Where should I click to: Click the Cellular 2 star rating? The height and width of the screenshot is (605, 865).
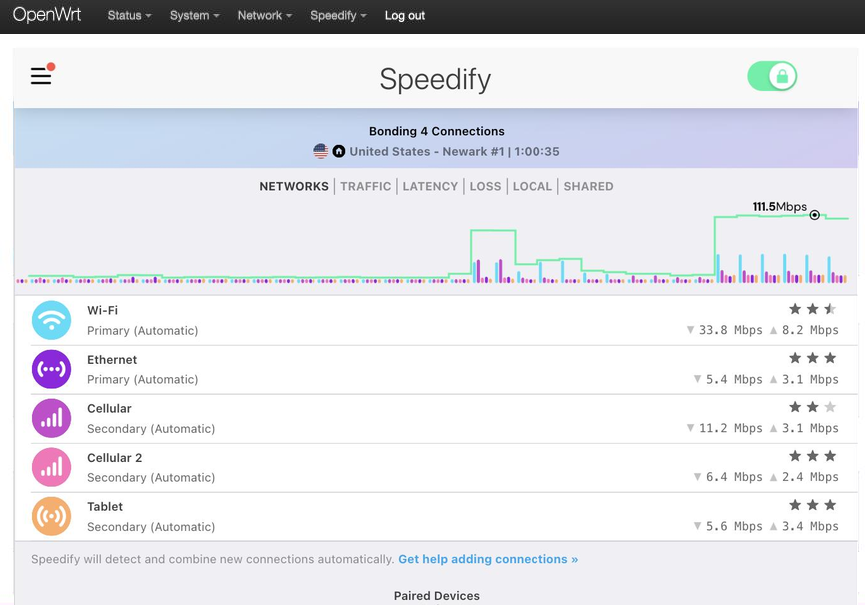click(x=813, y=456)
